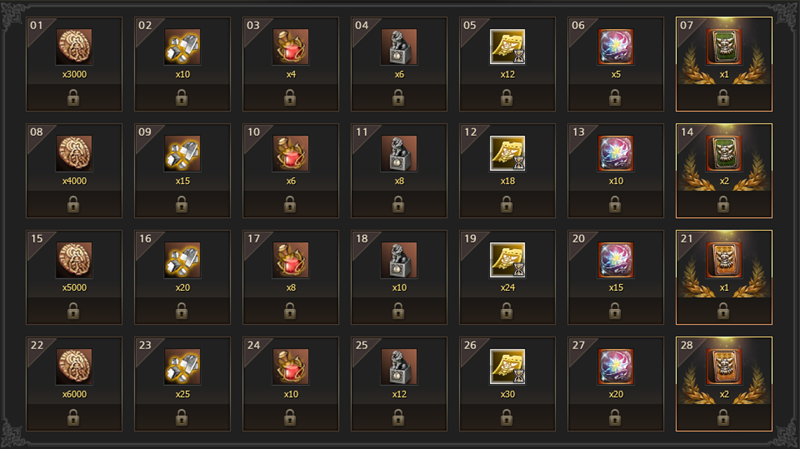The image size is (800, 449).
Task: Click the padlock under day 14 reward
Action: coord(723,205)
